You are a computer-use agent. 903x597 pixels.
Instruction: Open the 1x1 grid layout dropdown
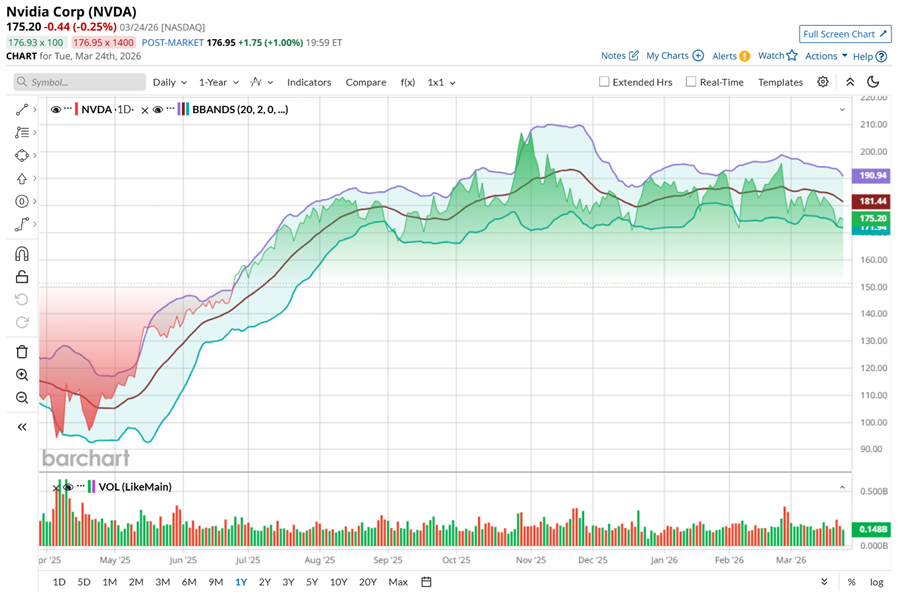point(441,82)
